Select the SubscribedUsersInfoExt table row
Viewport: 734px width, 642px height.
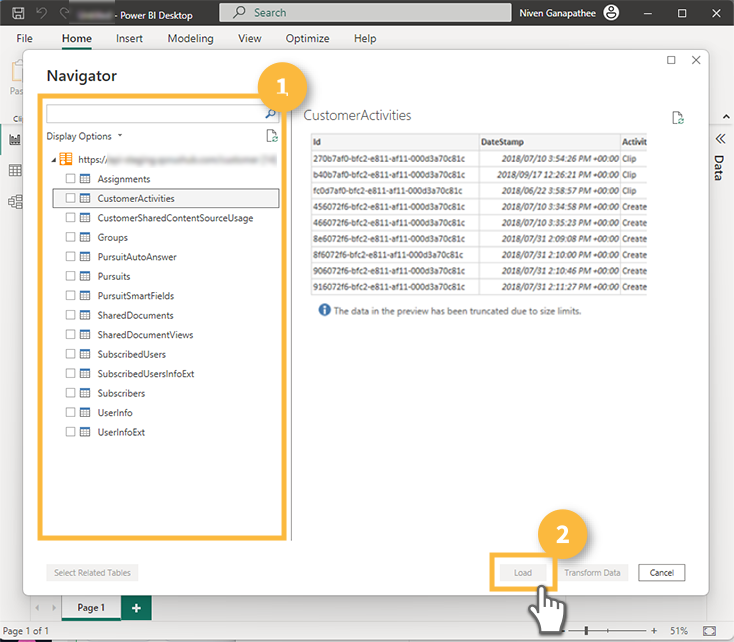pos(166,373)
